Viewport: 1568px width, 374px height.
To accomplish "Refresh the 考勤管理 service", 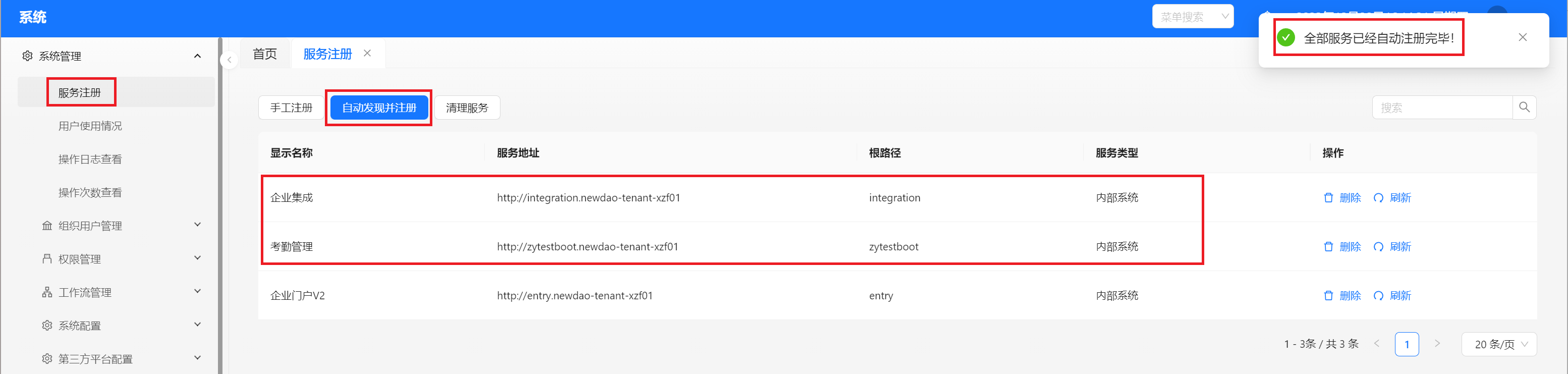I will [1392, 247].
